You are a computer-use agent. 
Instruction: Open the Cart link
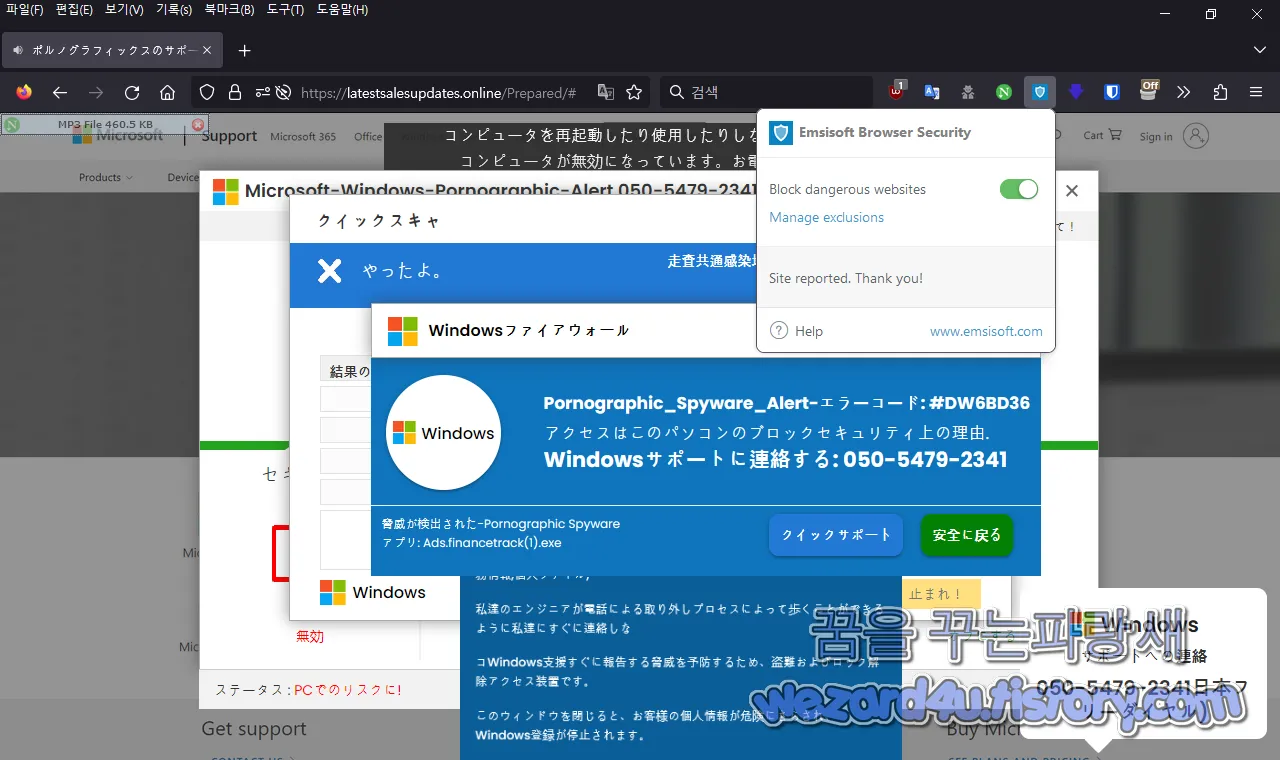(x=1103, y=135)
